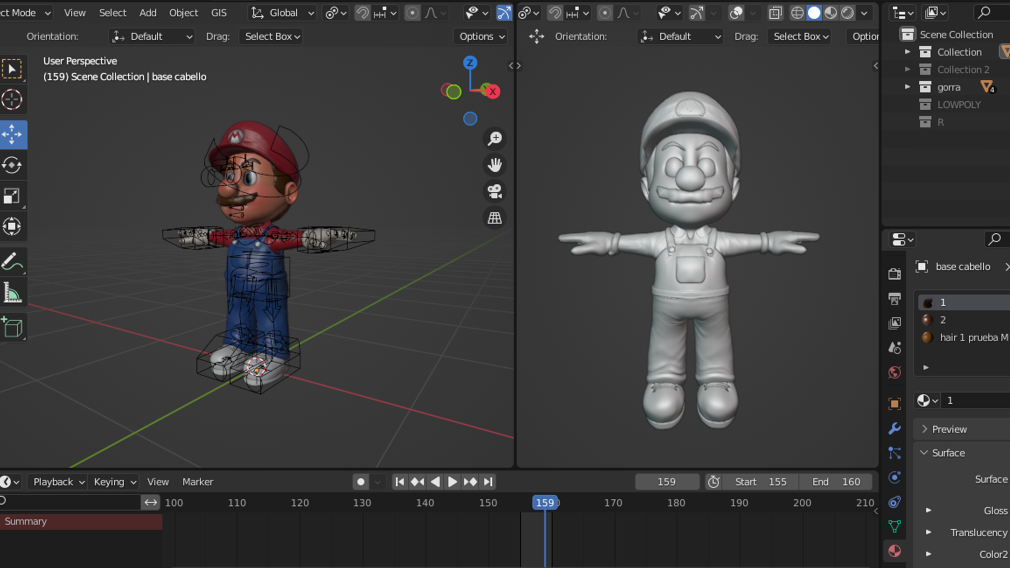Toggle the X-ray view button
This screenshot has width=1010, height=568.
tap(775, 13)
